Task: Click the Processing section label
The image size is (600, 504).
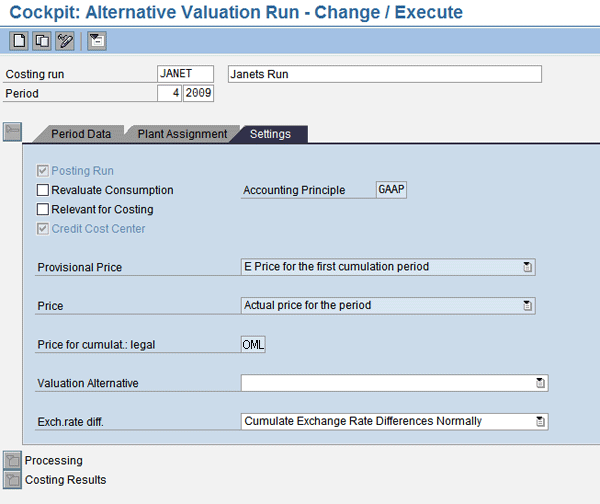Action: click(54, 460)
